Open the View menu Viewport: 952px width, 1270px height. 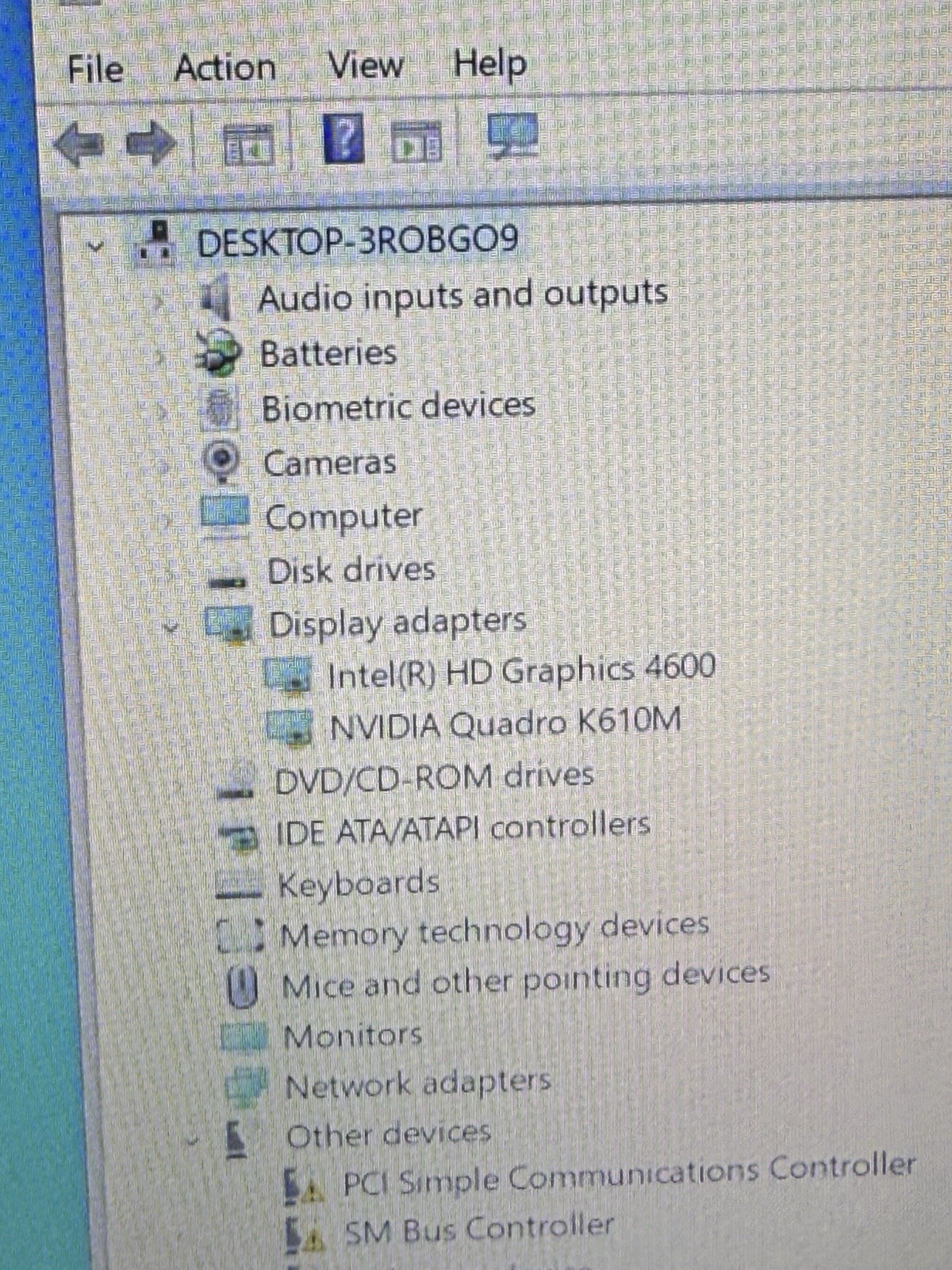pos(366,64)
